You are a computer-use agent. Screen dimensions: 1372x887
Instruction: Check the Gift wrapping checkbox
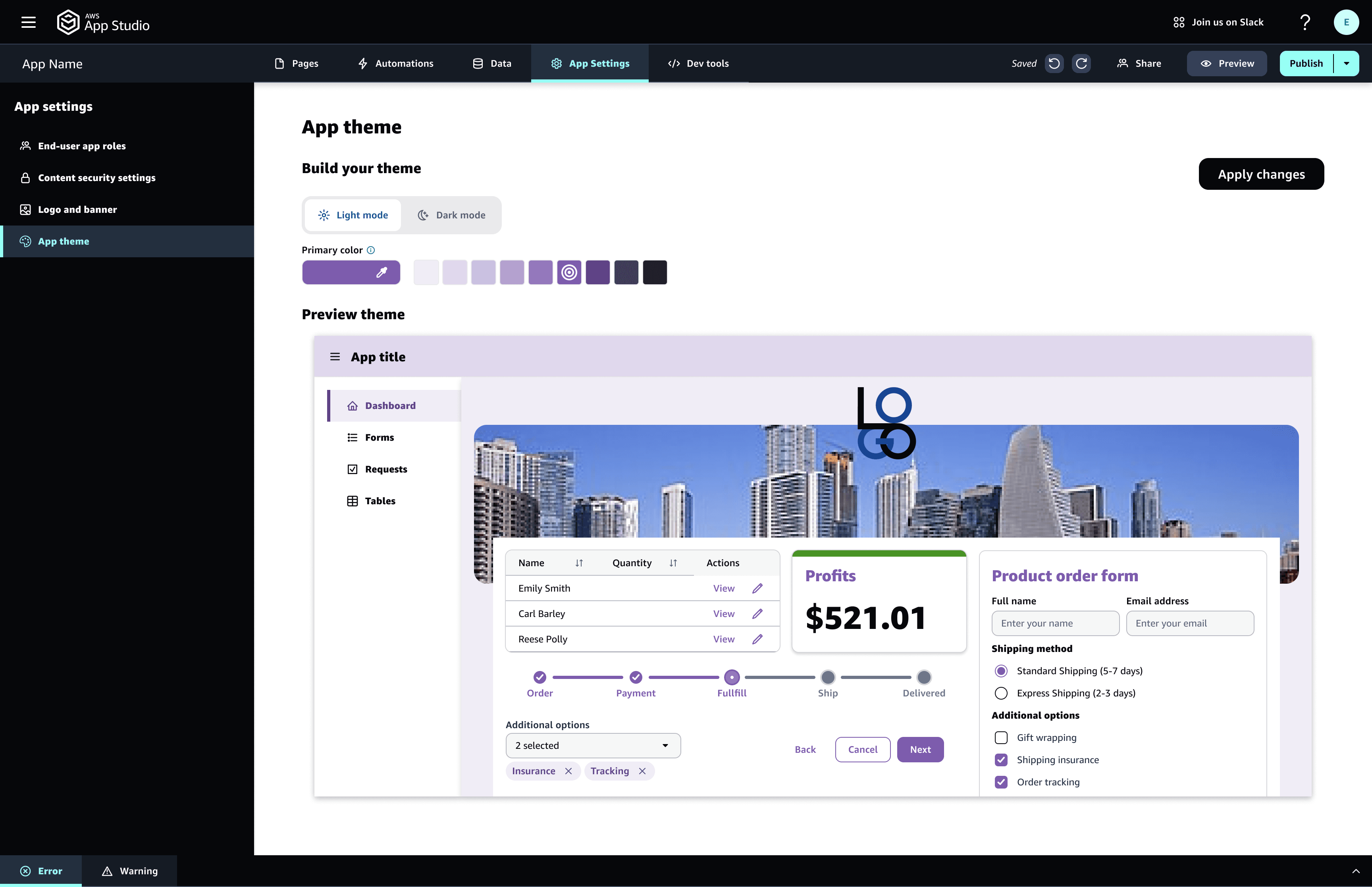(x=1001, y=738)
